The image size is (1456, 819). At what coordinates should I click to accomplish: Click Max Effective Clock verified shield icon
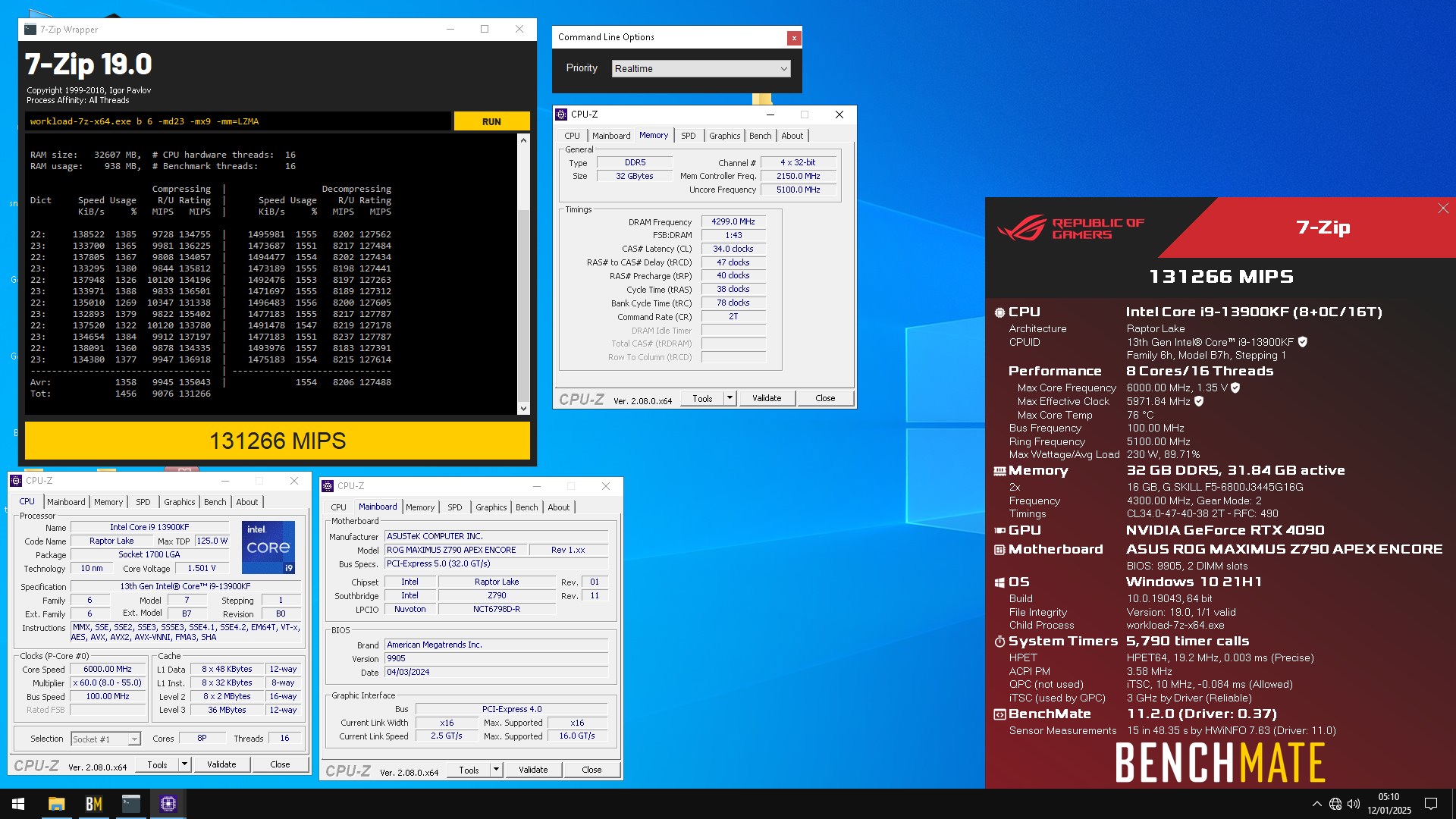point(1199,401)
